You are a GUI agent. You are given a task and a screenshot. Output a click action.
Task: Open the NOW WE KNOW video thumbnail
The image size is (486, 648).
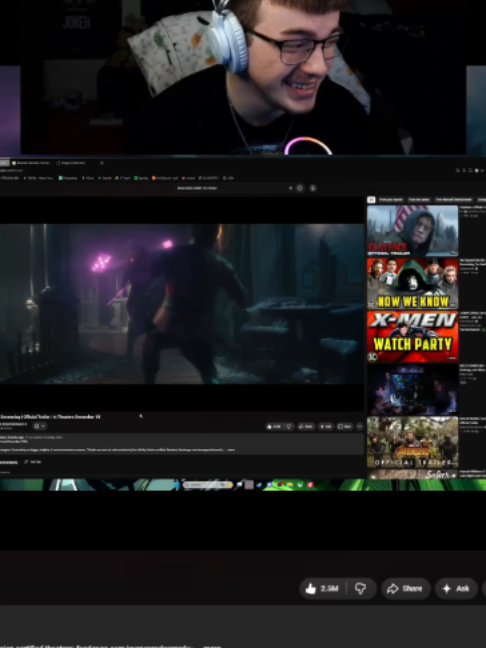pyautogui.click(x=412, y=284)
